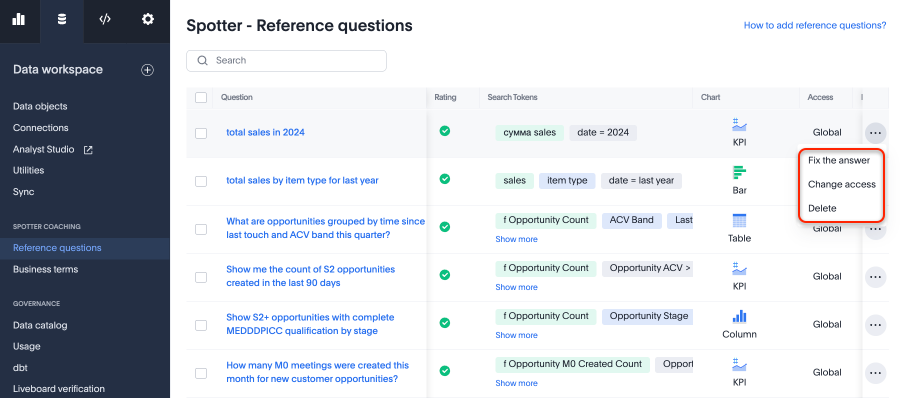This screenshot has height=398, width=903.
Task: Open more options for S2 opportunities count row
Action: [x=875, y=277]
